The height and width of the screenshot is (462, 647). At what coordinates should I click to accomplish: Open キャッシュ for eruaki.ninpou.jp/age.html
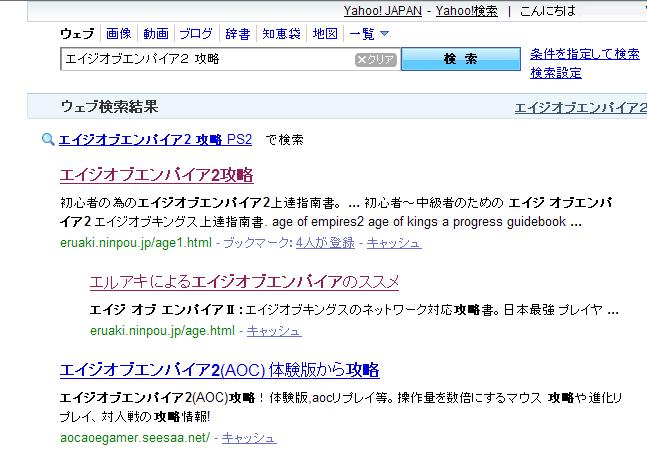(x=274, y=330)
